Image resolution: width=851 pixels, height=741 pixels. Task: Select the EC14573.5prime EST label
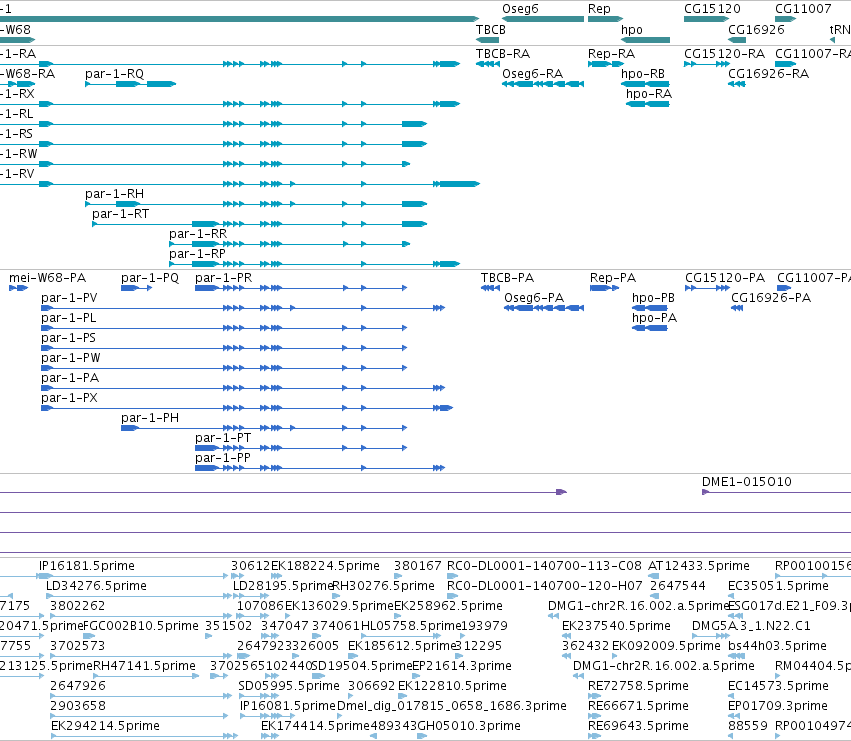click(x=778, y=686)
